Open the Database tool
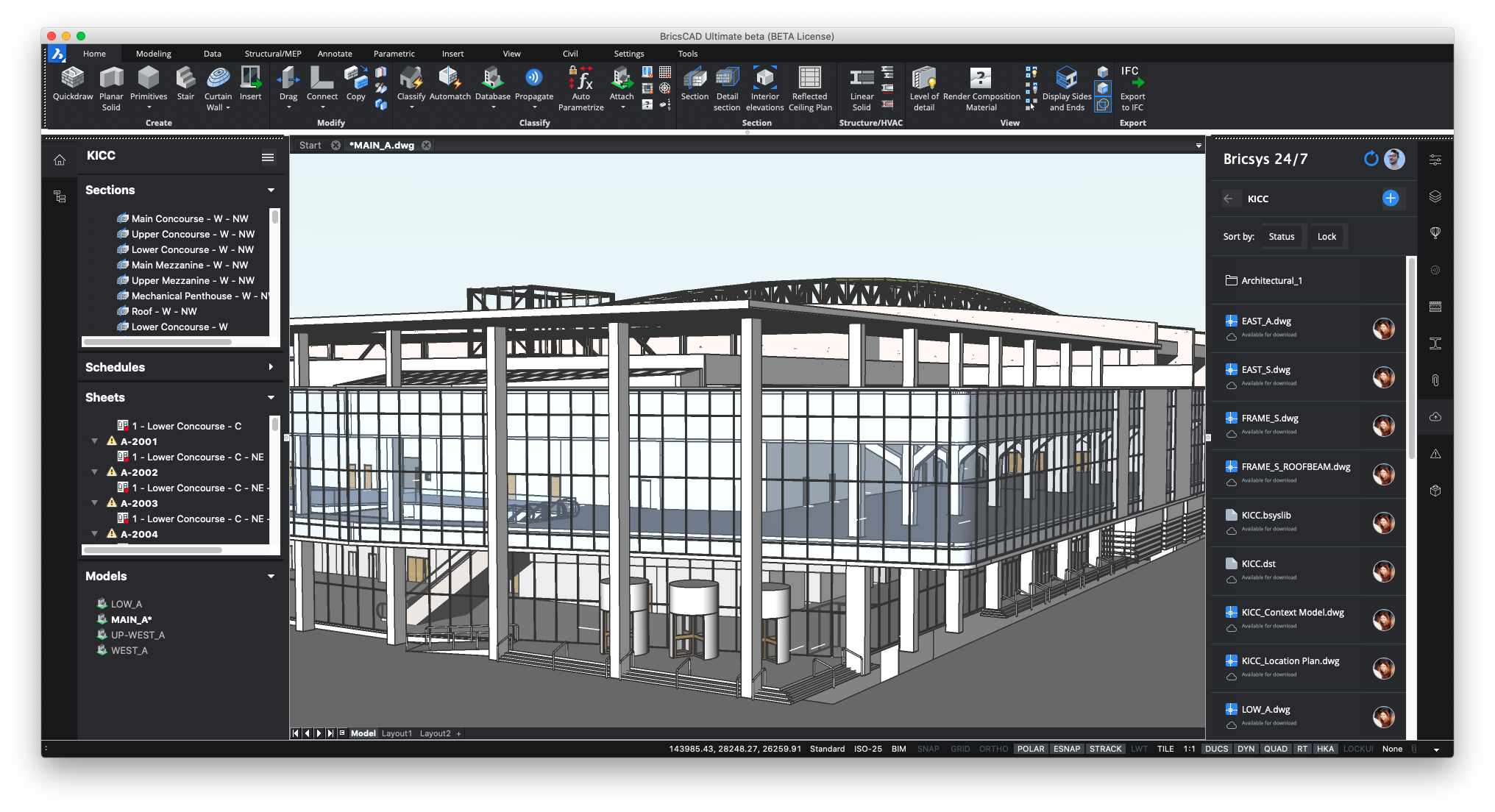Image resolution: width=1495 pixels, height=812 pixels. [x=493, y=89]
